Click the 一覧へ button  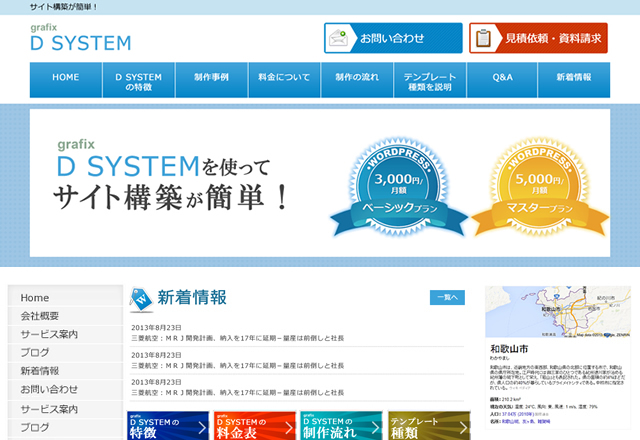coord(447,297)
